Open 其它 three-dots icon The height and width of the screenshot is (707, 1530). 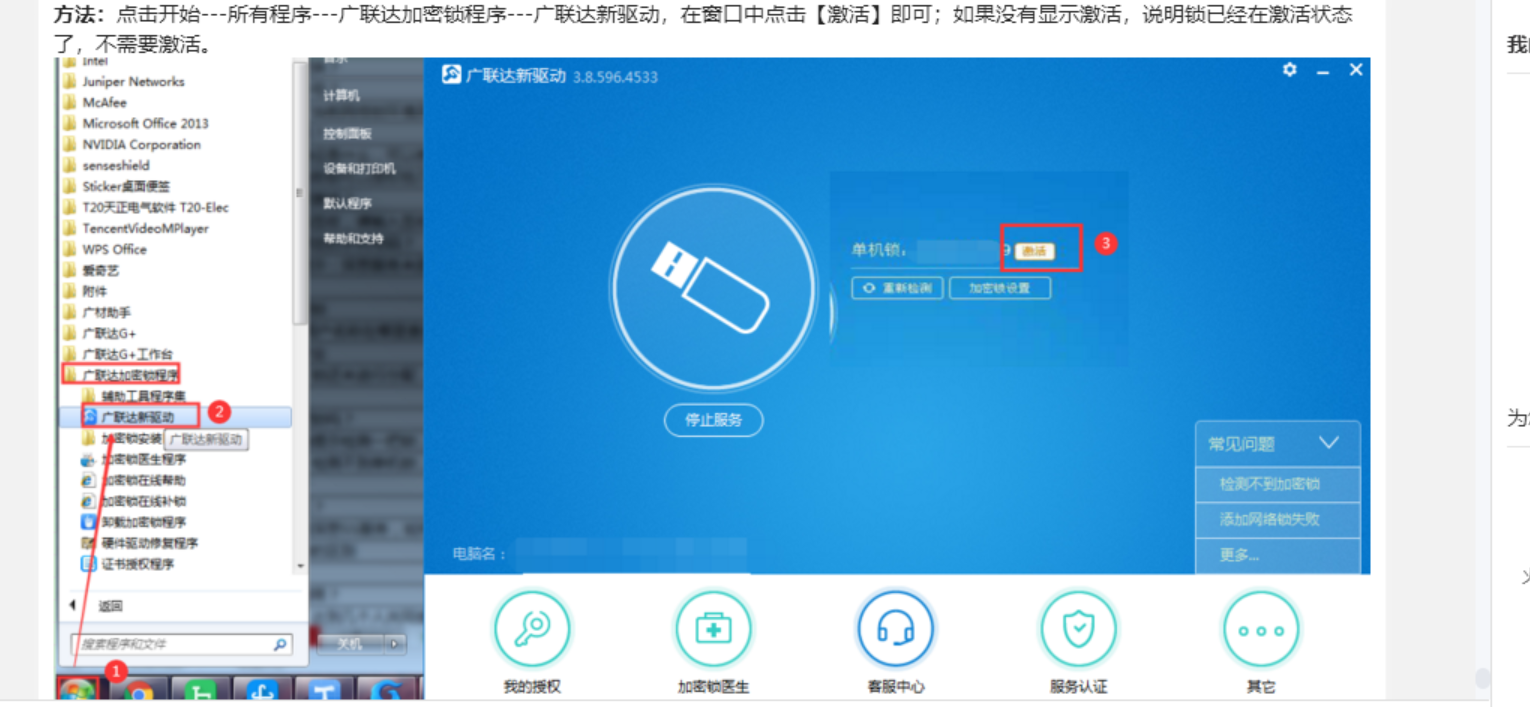coord(1261,631)
